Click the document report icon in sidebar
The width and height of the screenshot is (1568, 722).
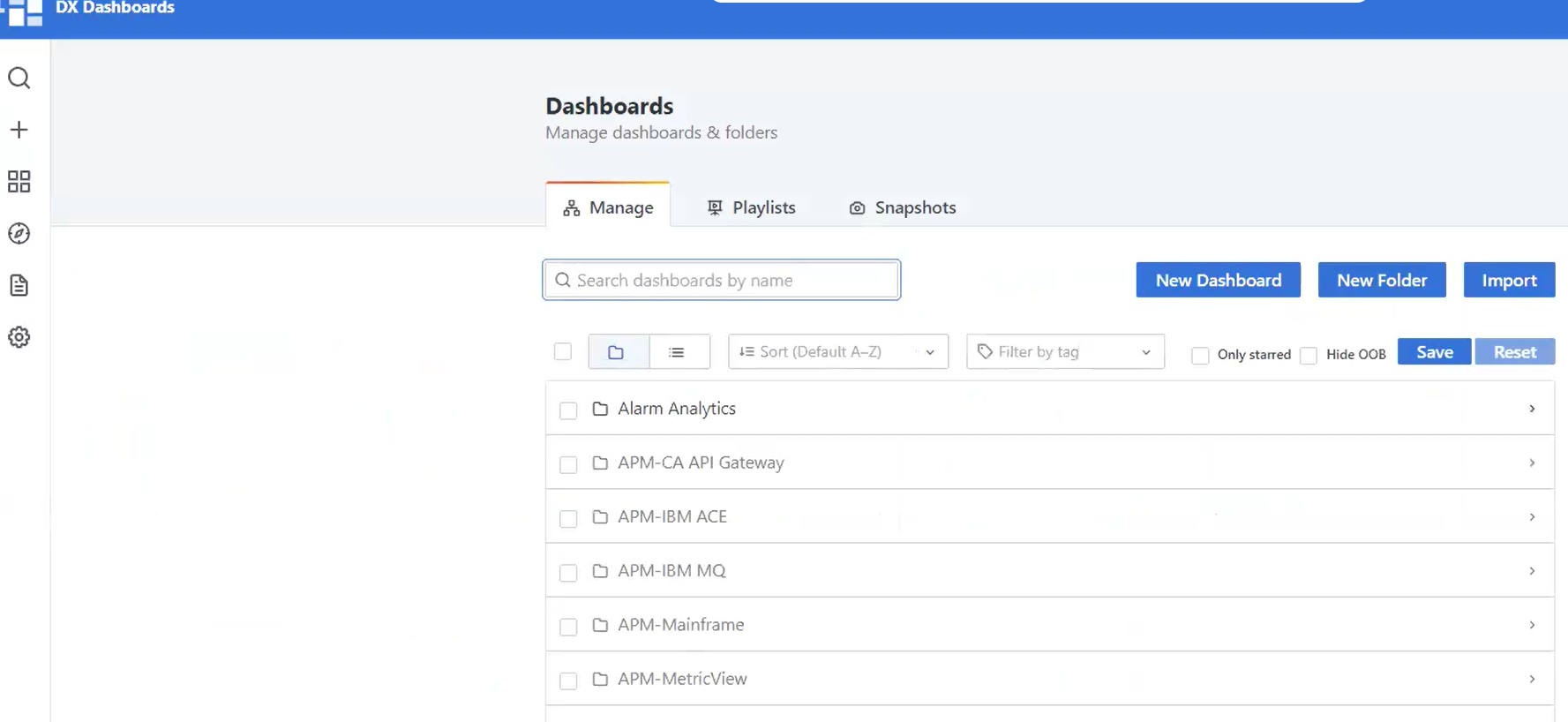tap(19, 285)
